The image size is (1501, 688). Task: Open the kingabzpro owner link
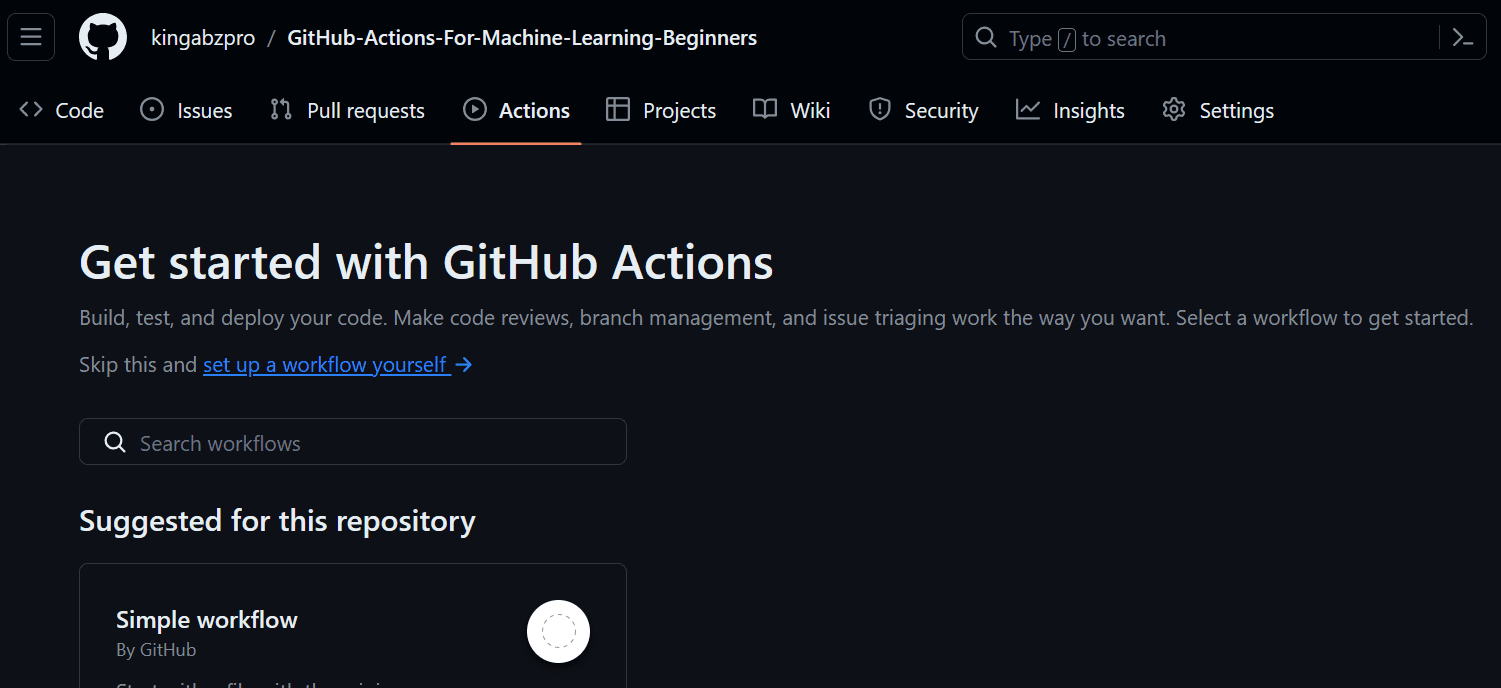click(x=203, y=38)
